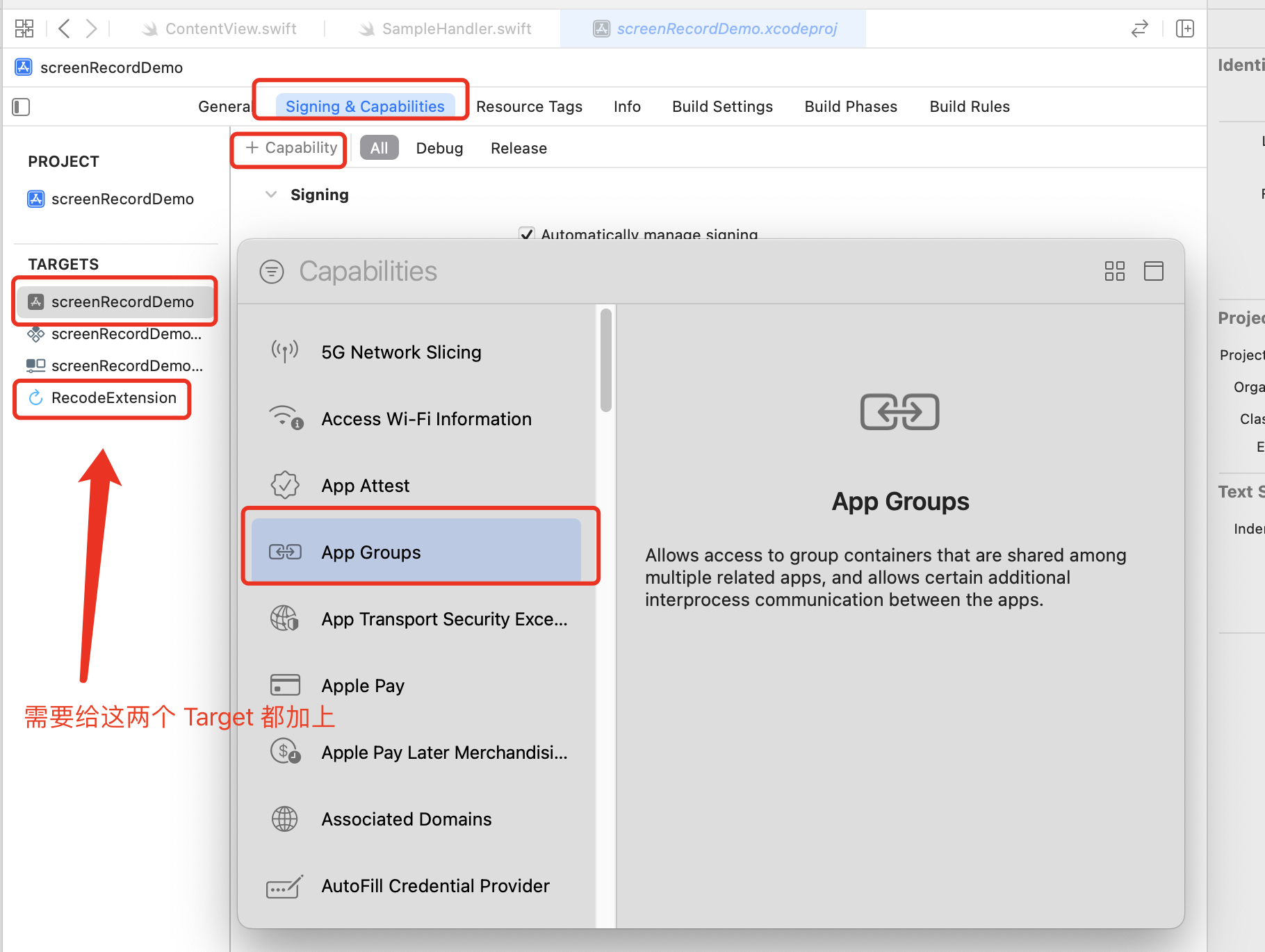Go forward in editor history
Screen dimensions: 1265x952
(91, 28)
